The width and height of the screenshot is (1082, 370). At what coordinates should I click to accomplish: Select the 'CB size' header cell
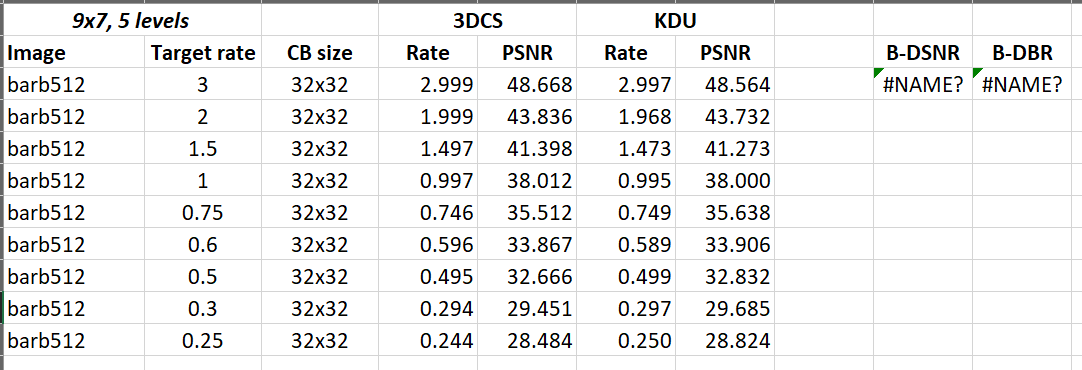320,52
